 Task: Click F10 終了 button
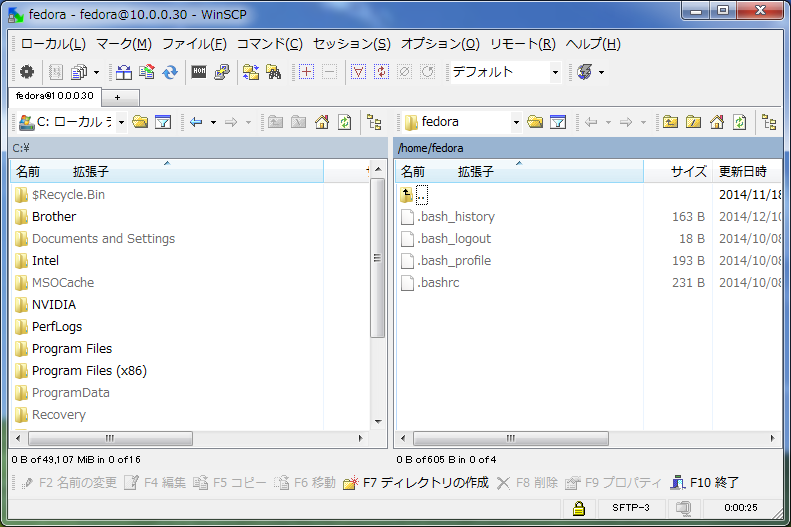(704, 483)
